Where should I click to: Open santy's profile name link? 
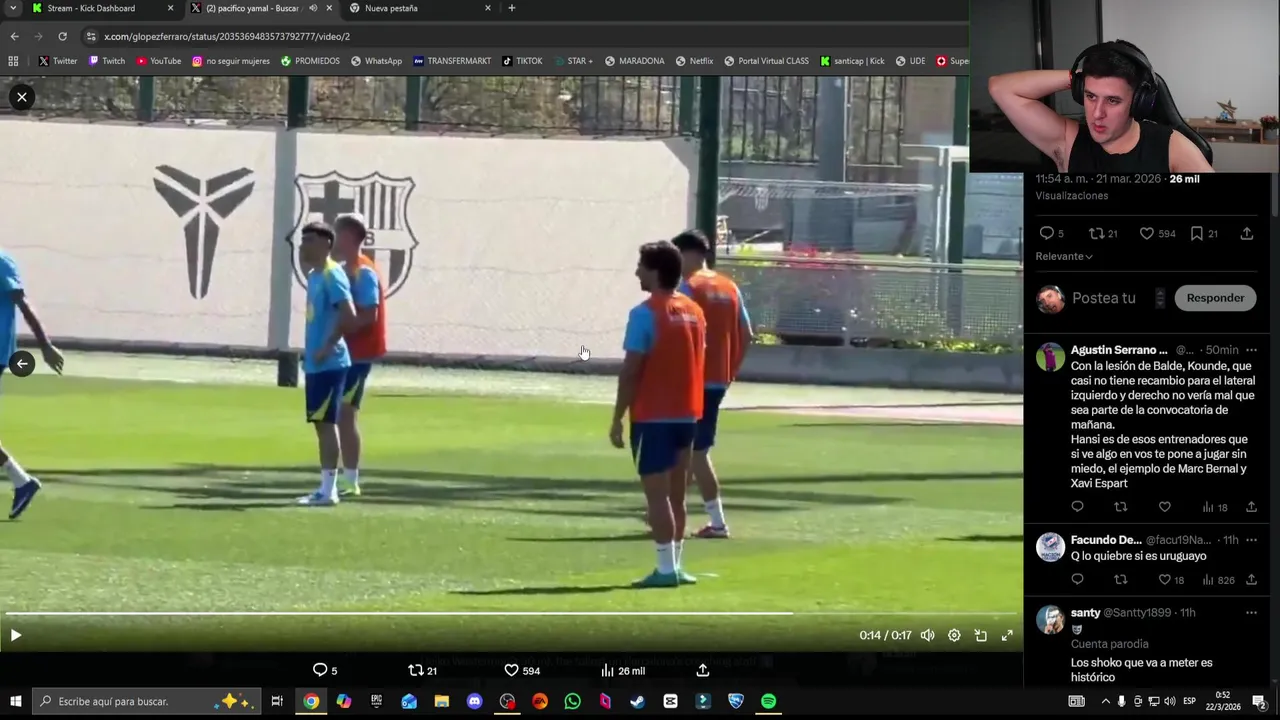[x=1085, y=612]
